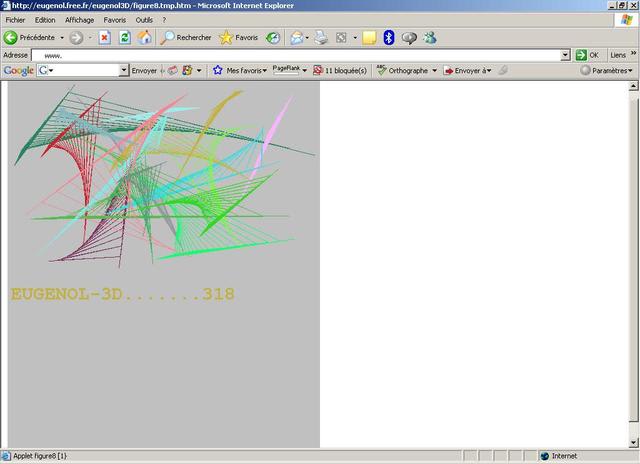This screenshot has height=464, width=640.
Task: Click the vertical scrollbar down arrow
Action: click(x=634, y=442)
